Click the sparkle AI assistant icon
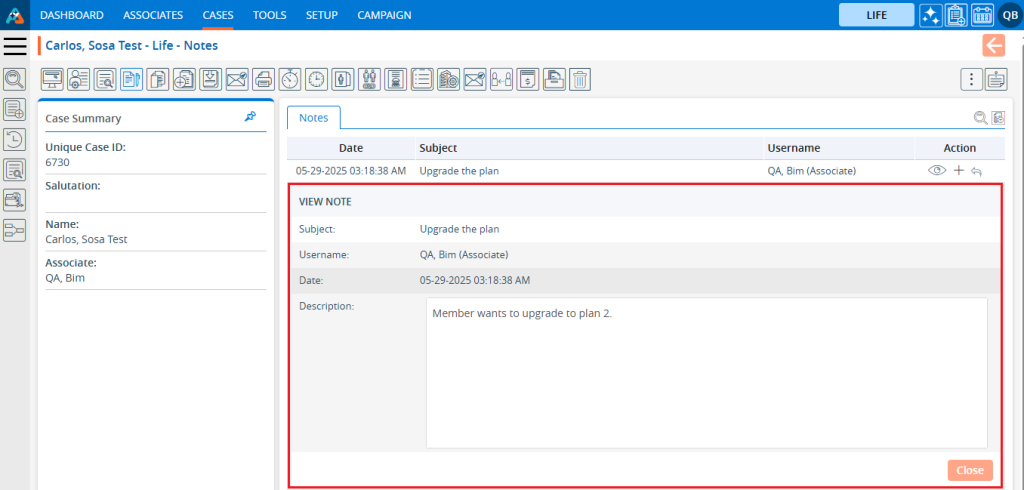Viewport: 1024px width, 490px height. pos(930,15)
